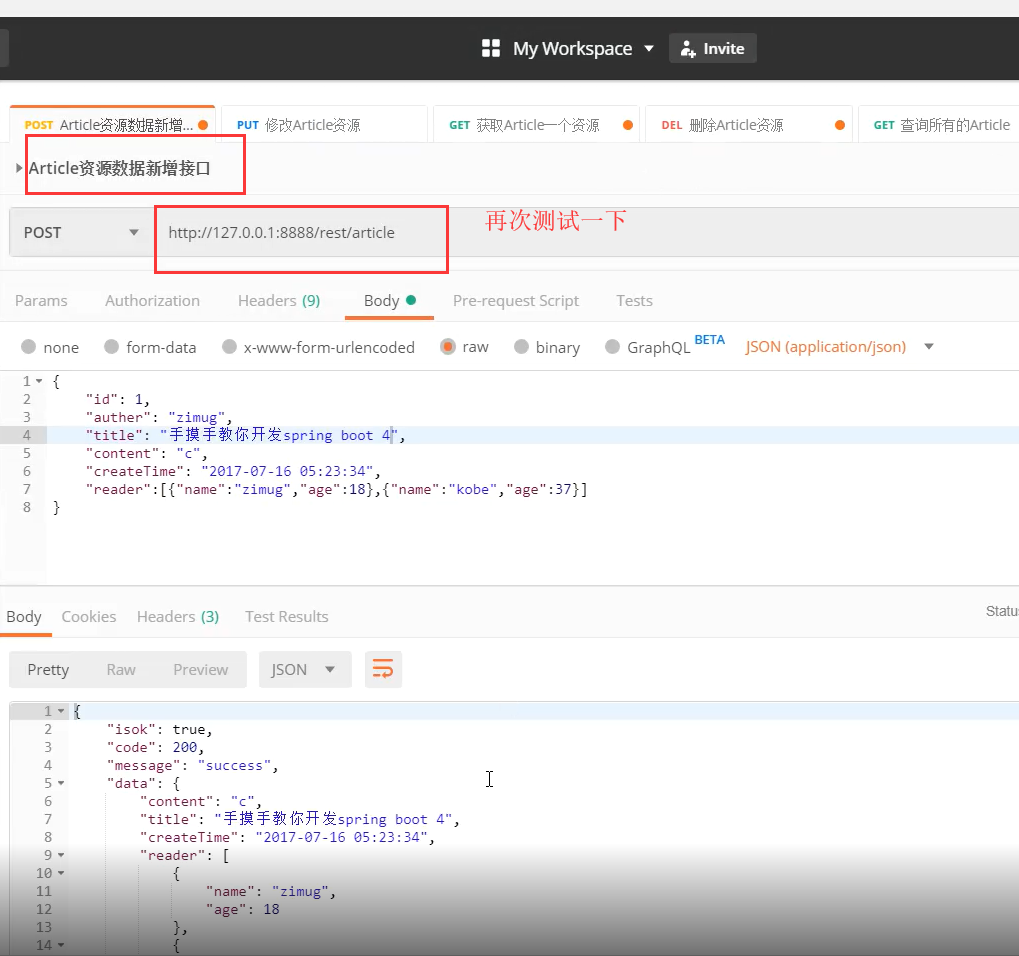Click the "createTime" line in request body
The width and height of the screenshot is (1019, 956).
[x=233, y=471]
